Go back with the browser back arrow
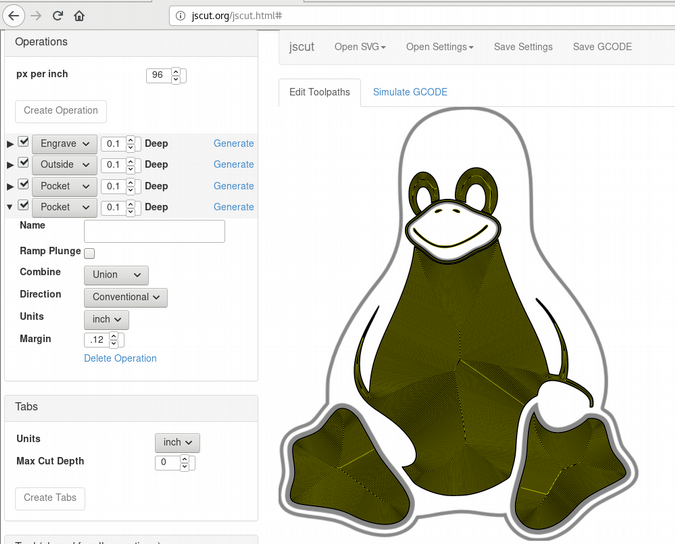 pyautogui.click(x=14, y=16)
